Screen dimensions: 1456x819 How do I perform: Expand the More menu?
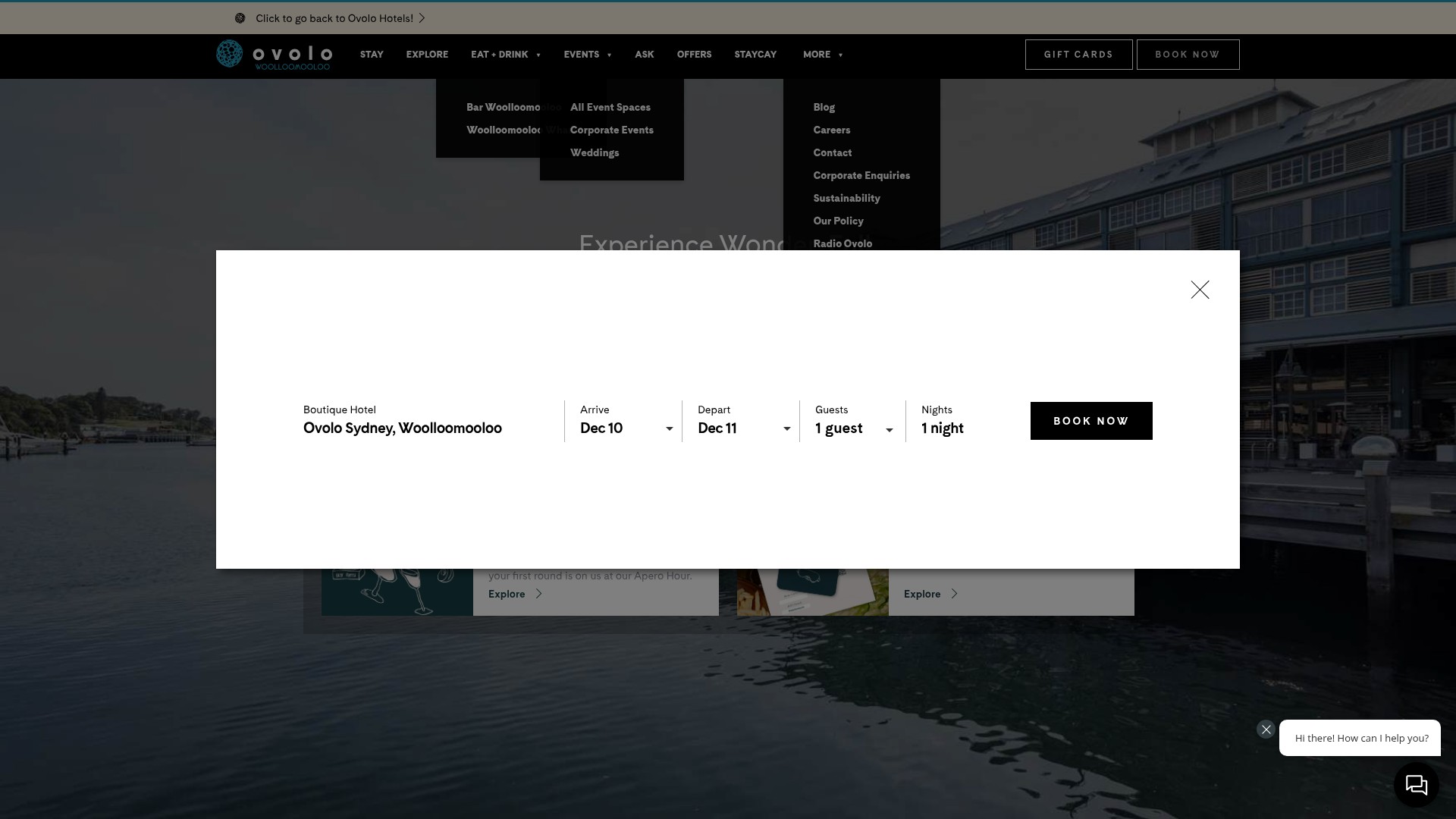(824, 55)
